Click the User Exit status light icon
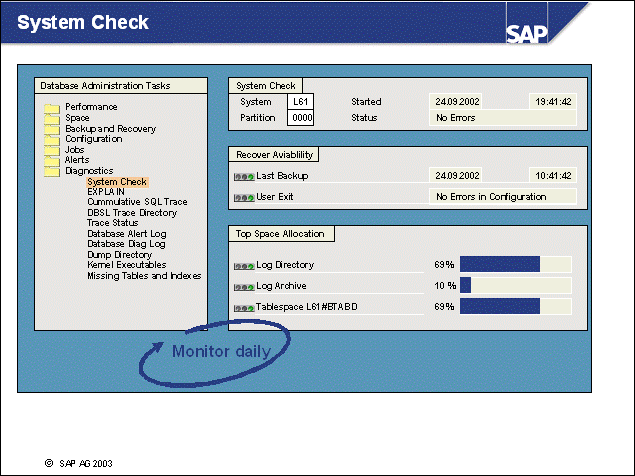The height and width of the screenshot is (476, 635). coord(243,198)
